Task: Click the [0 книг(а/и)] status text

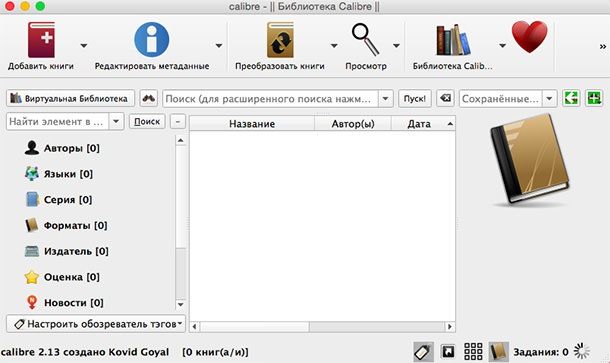Action: [215, 352]
